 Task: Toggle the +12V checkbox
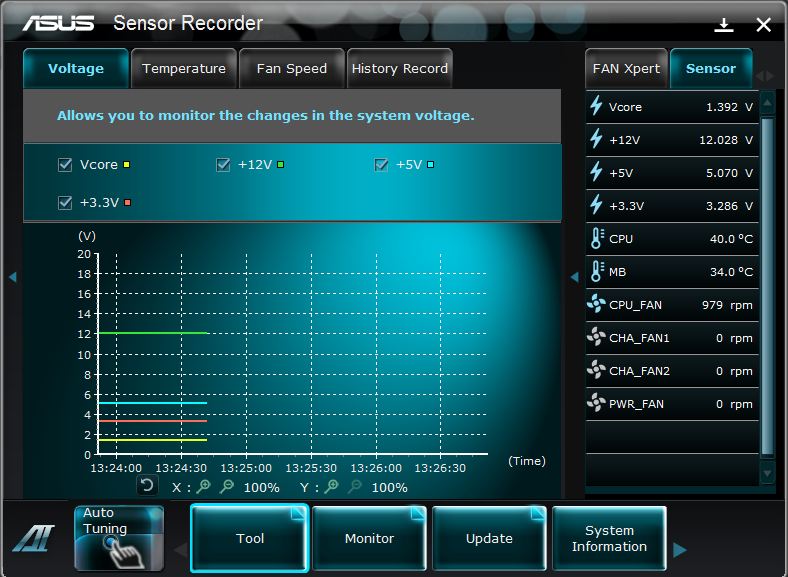pyautogui.click(x=223, y=164)
